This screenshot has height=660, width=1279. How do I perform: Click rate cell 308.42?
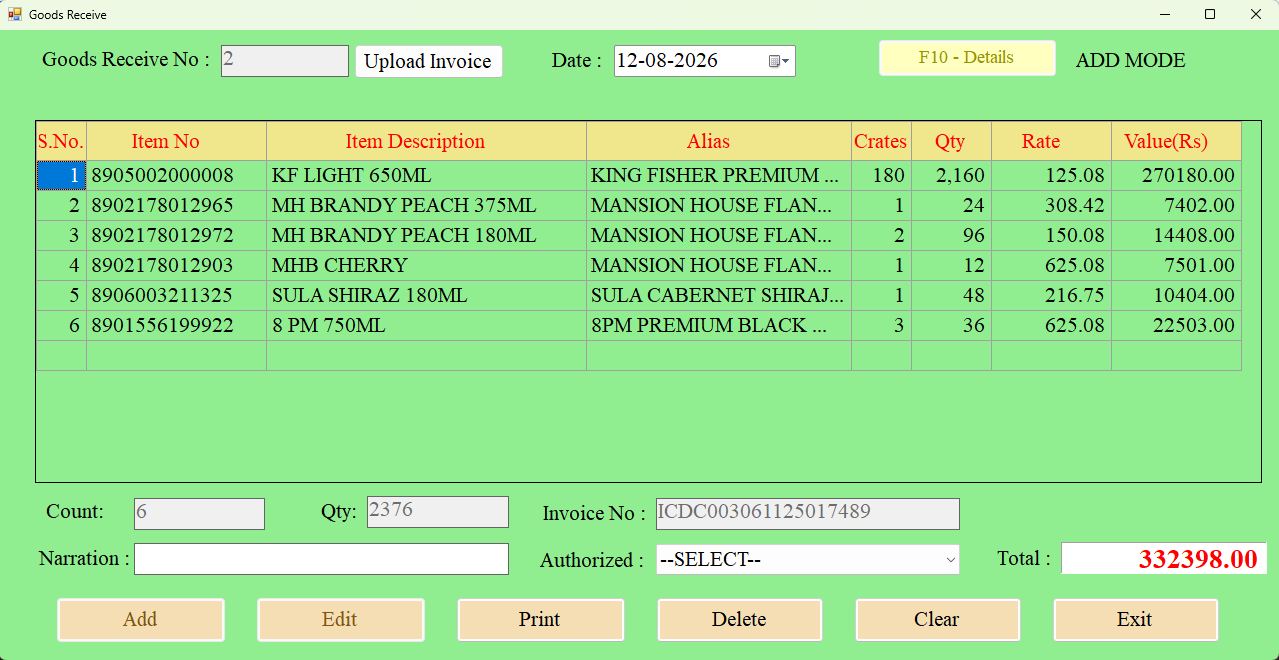pos(1051,206)
